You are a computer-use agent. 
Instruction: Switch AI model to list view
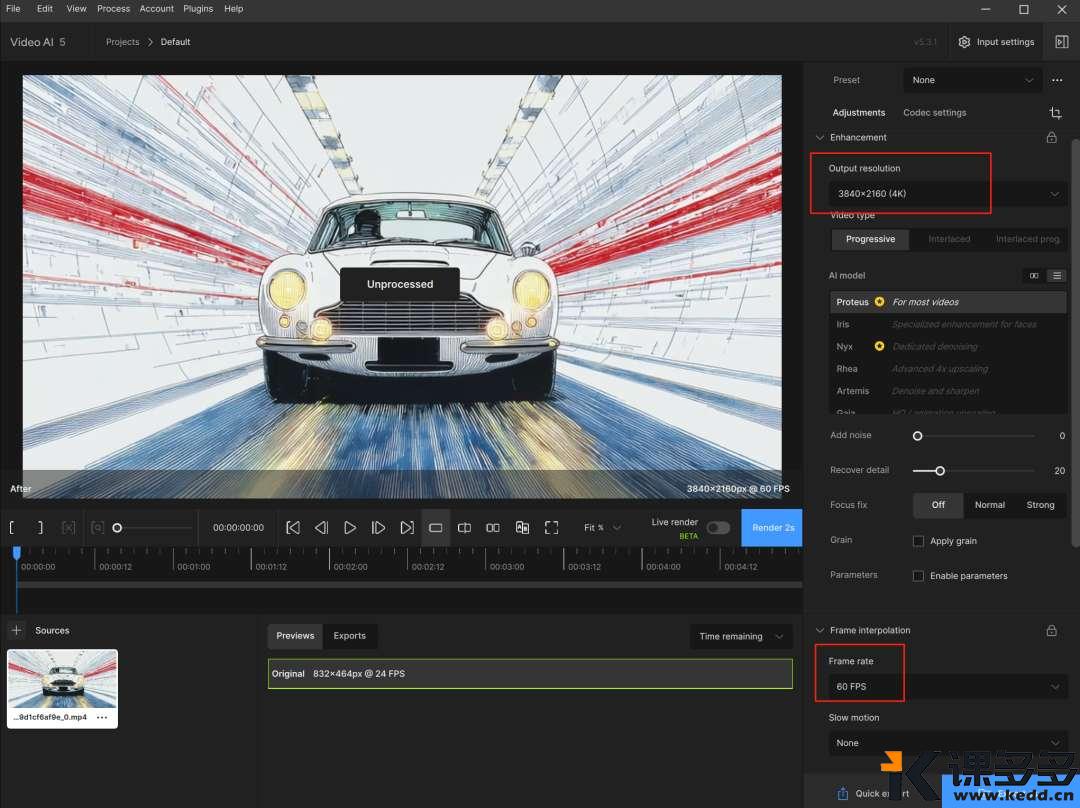(1057, 276)
